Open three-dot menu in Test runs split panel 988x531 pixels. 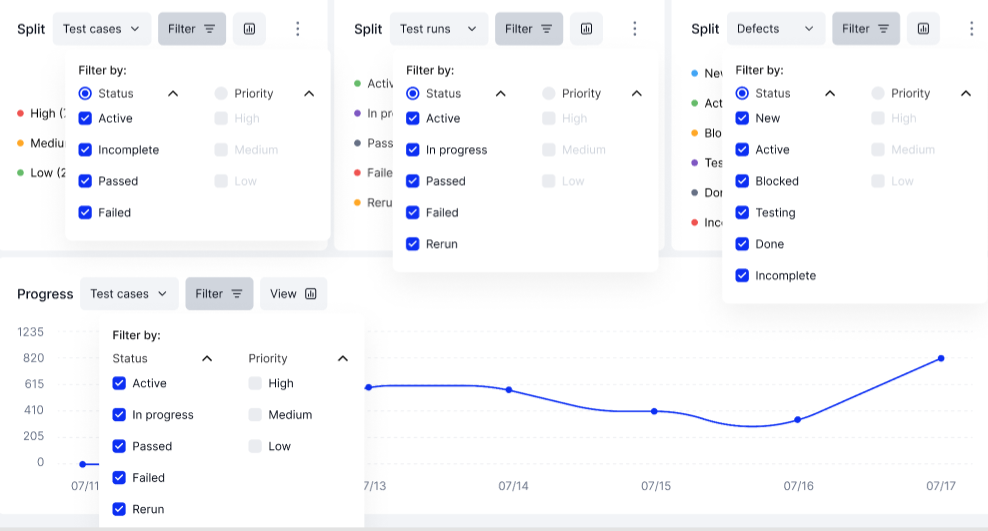(x=634, y=29)
